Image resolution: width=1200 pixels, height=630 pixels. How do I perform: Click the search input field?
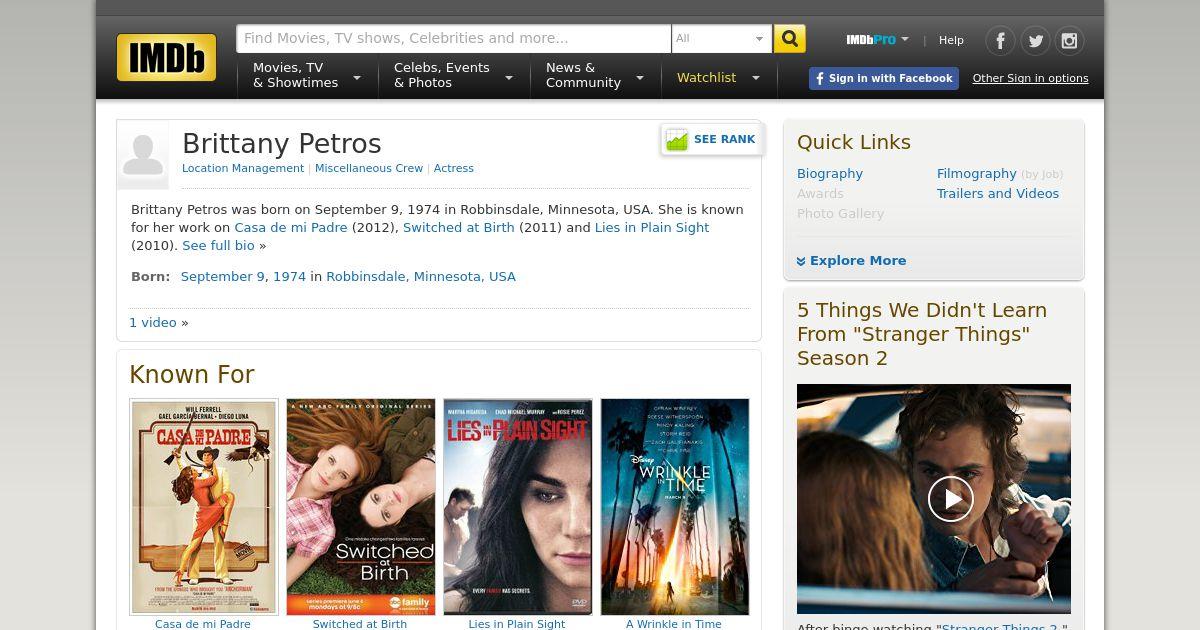(x=453, y=39)
